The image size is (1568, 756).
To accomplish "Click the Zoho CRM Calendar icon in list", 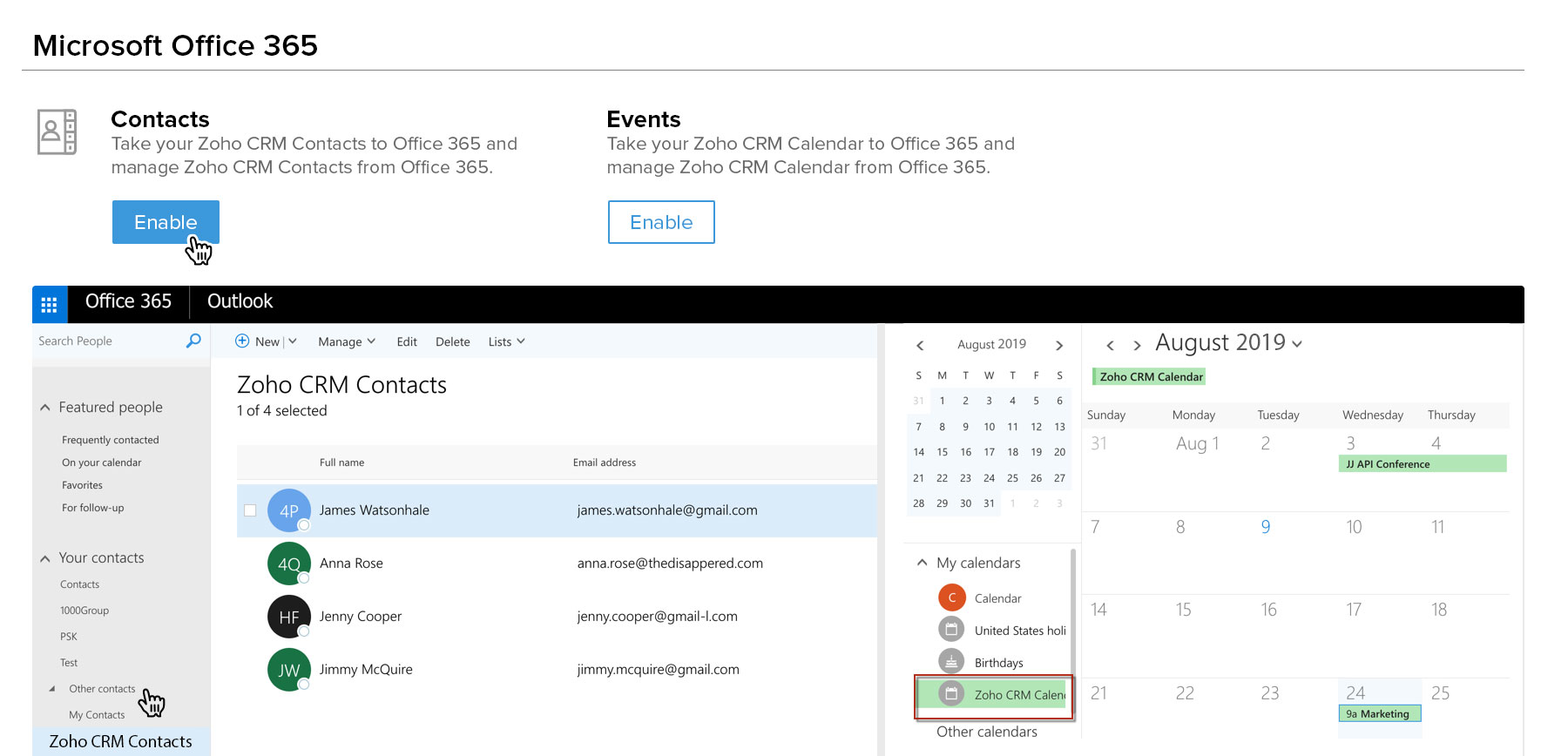I will (x=951, y=694).
